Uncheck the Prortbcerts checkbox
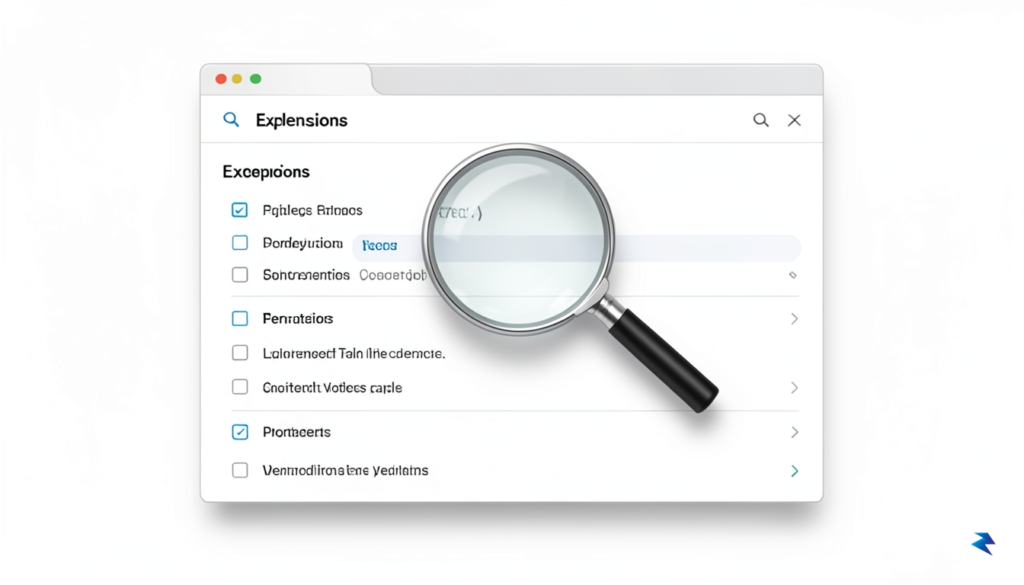This screenshot has width=1024, height=585. click(240, 432)
